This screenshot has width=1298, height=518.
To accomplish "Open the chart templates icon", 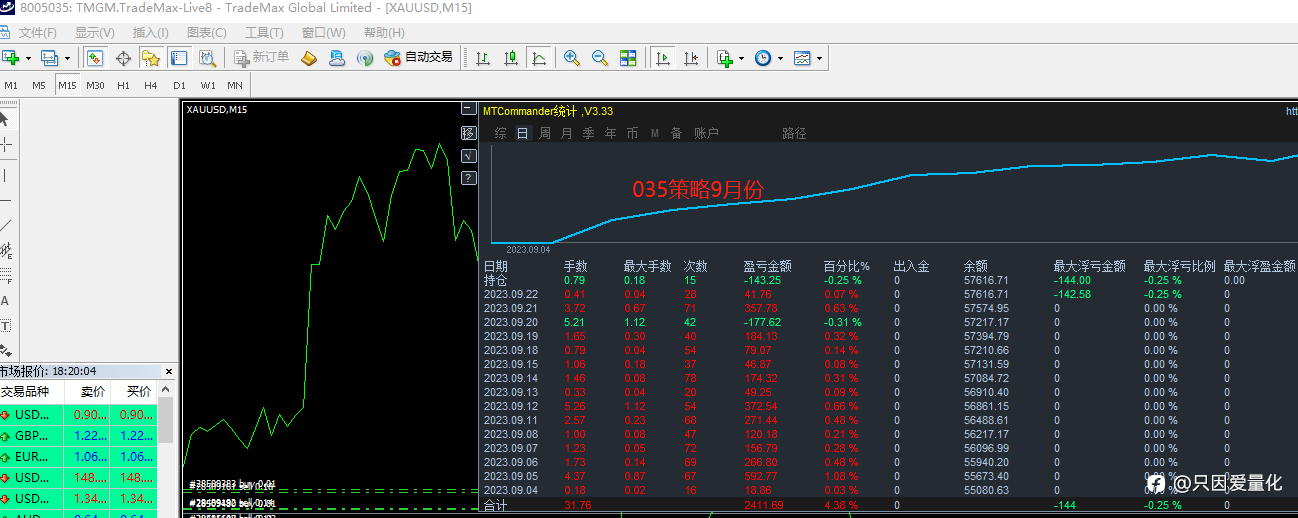I will click(x=802, y=58).
